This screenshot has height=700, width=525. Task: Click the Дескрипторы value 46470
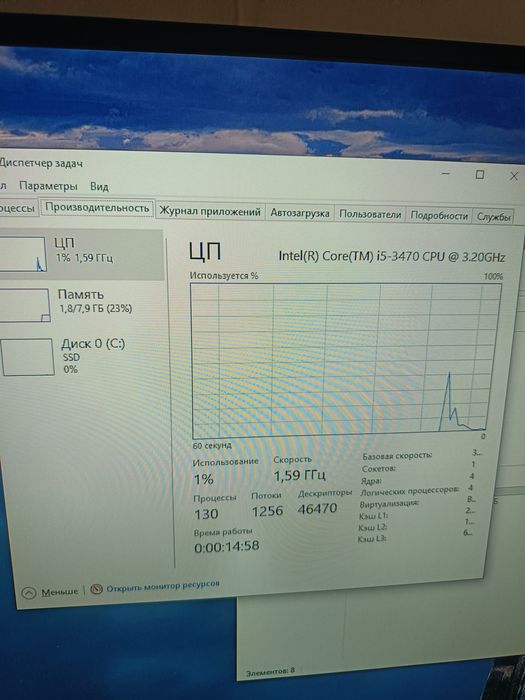pyautogui.click(x=317, y=508)
